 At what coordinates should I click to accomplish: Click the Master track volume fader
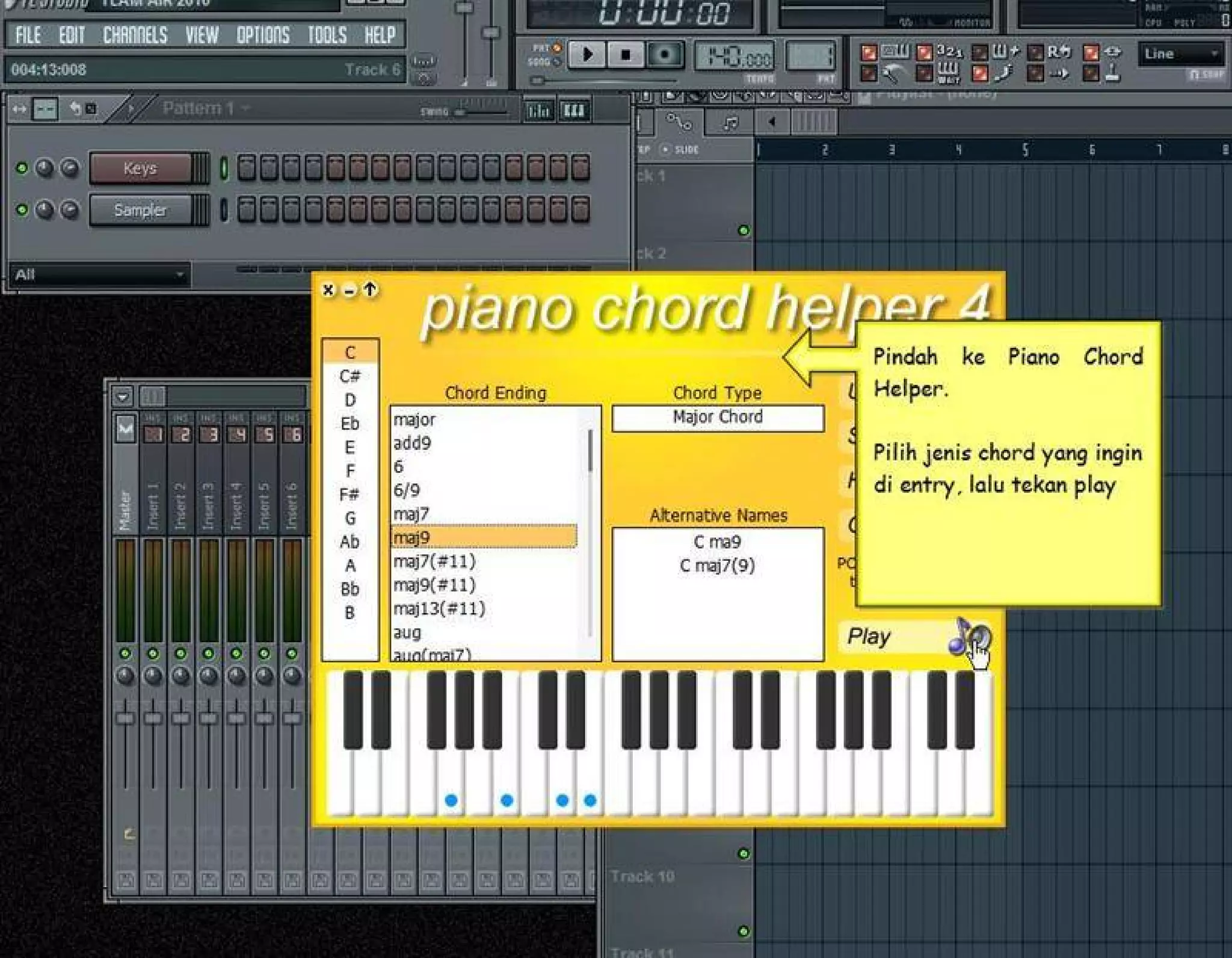point(125,718)
